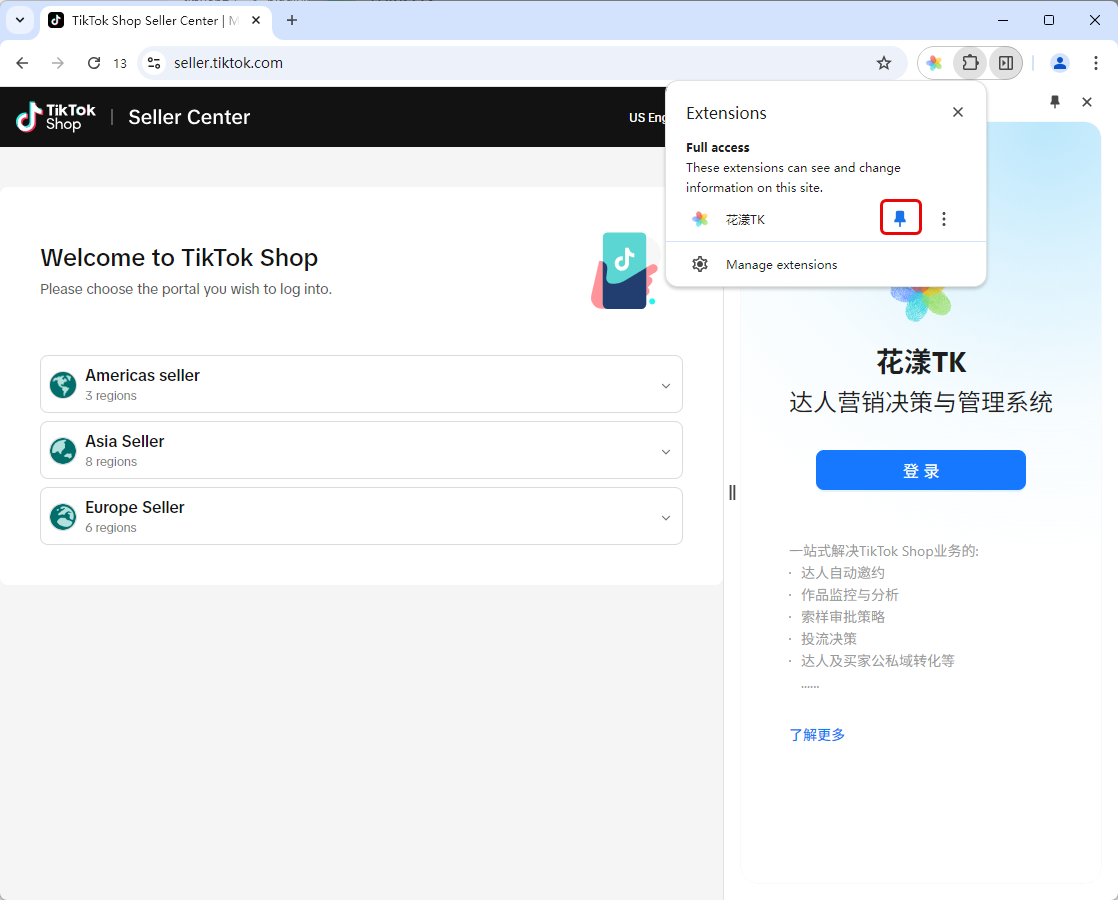The height and width of the screenshot is (900, 1118).
Task: Open the Chrome three-dot menu
Action: coord(1096,63)
